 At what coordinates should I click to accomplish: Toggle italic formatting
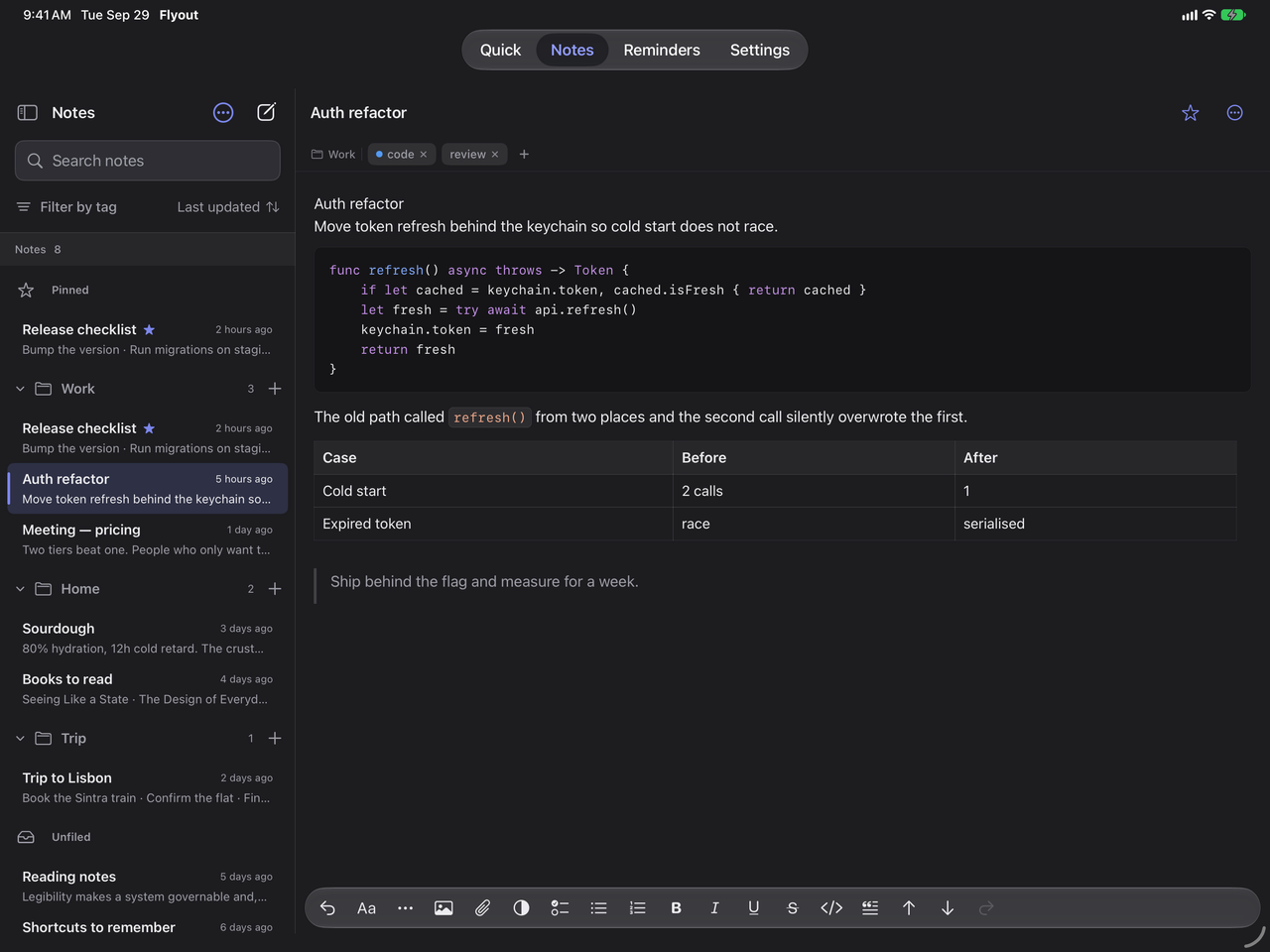(x=714, y=908)
